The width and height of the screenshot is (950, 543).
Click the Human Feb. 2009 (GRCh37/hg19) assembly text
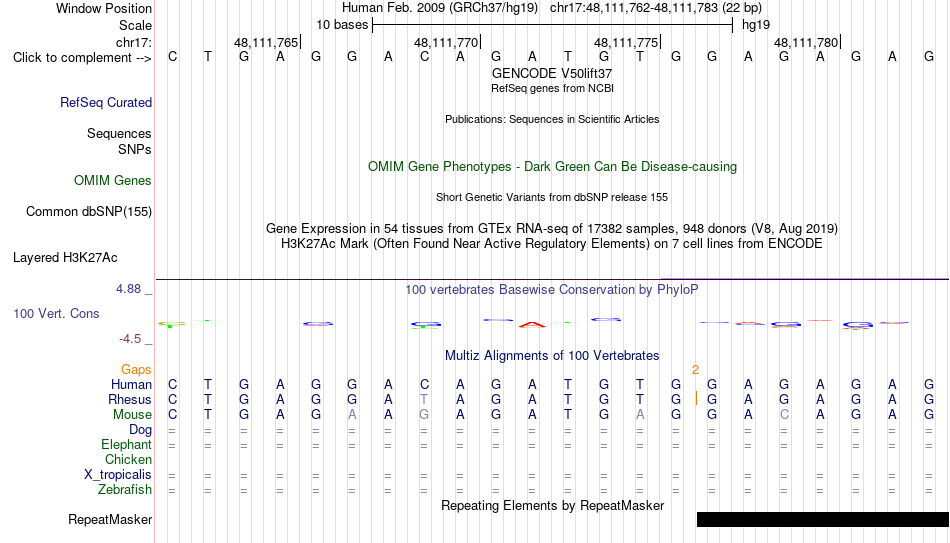click(440, 8)
